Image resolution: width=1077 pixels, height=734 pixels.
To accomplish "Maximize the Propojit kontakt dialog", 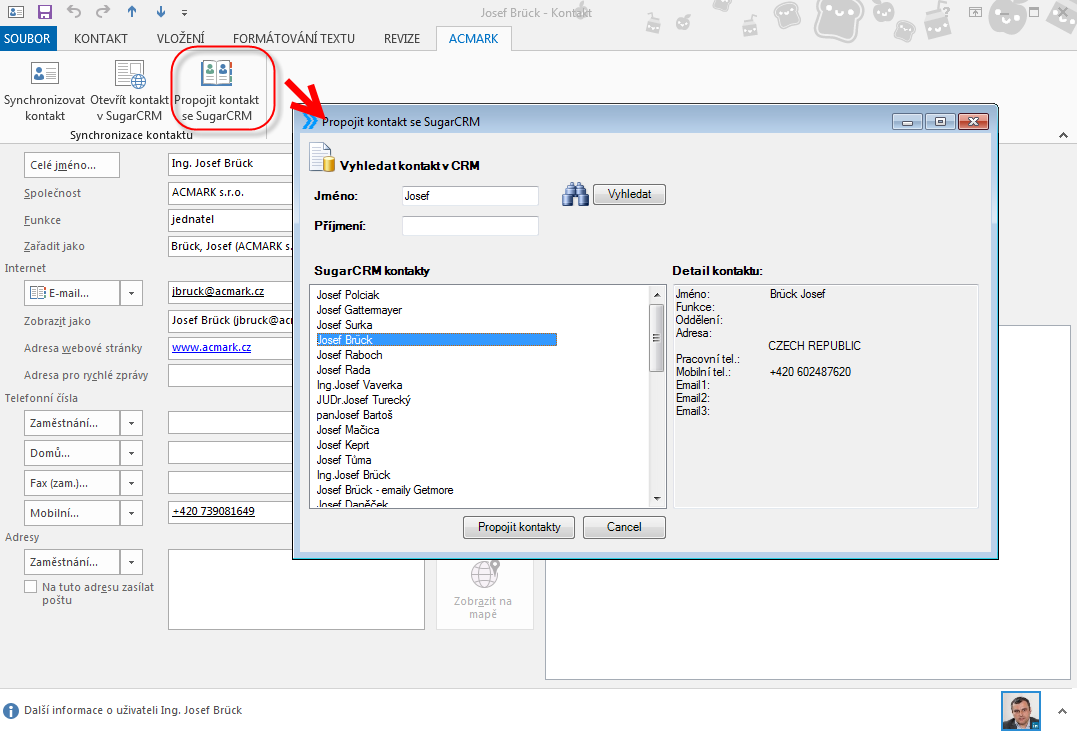I will [x=940, y=122].
